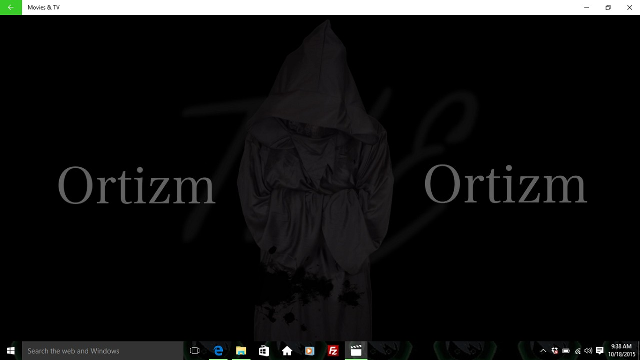
Task: Click the security shield tray icon
Action: pyautogui.click(x=554, y=351)
